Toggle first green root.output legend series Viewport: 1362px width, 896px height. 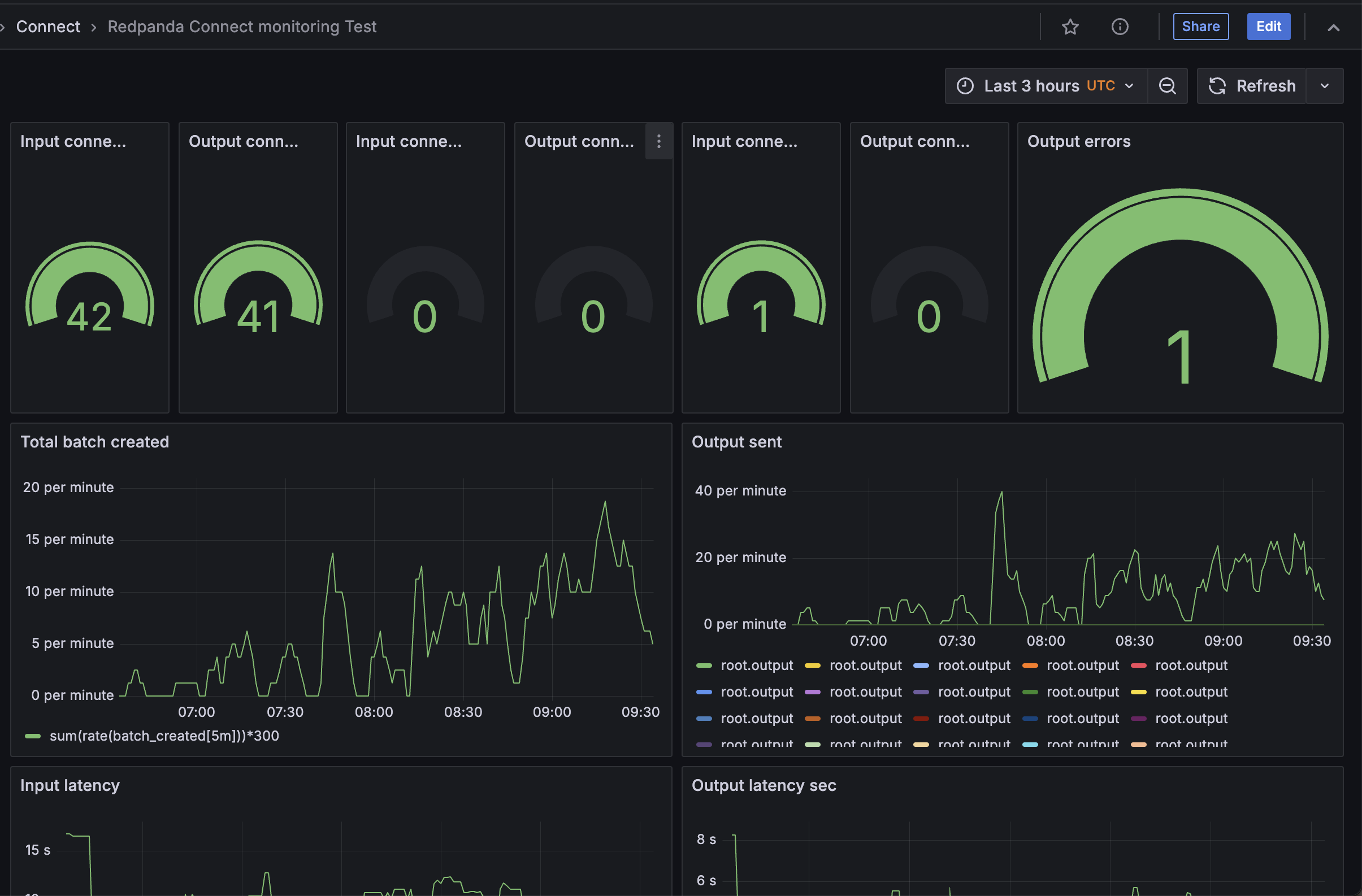coord(756,666)
